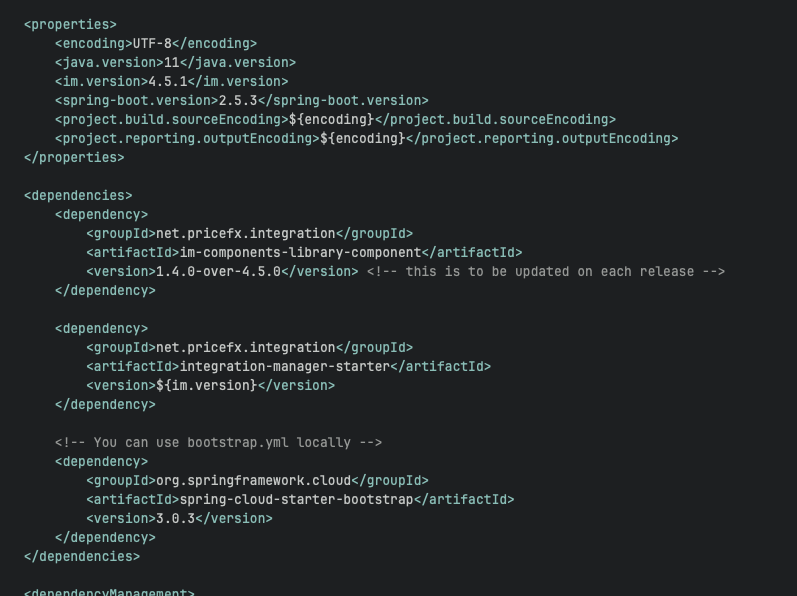Click artifactId text spring-cloud-starter-bootstrap
The image size is (797, 596).
click(296, 499)
